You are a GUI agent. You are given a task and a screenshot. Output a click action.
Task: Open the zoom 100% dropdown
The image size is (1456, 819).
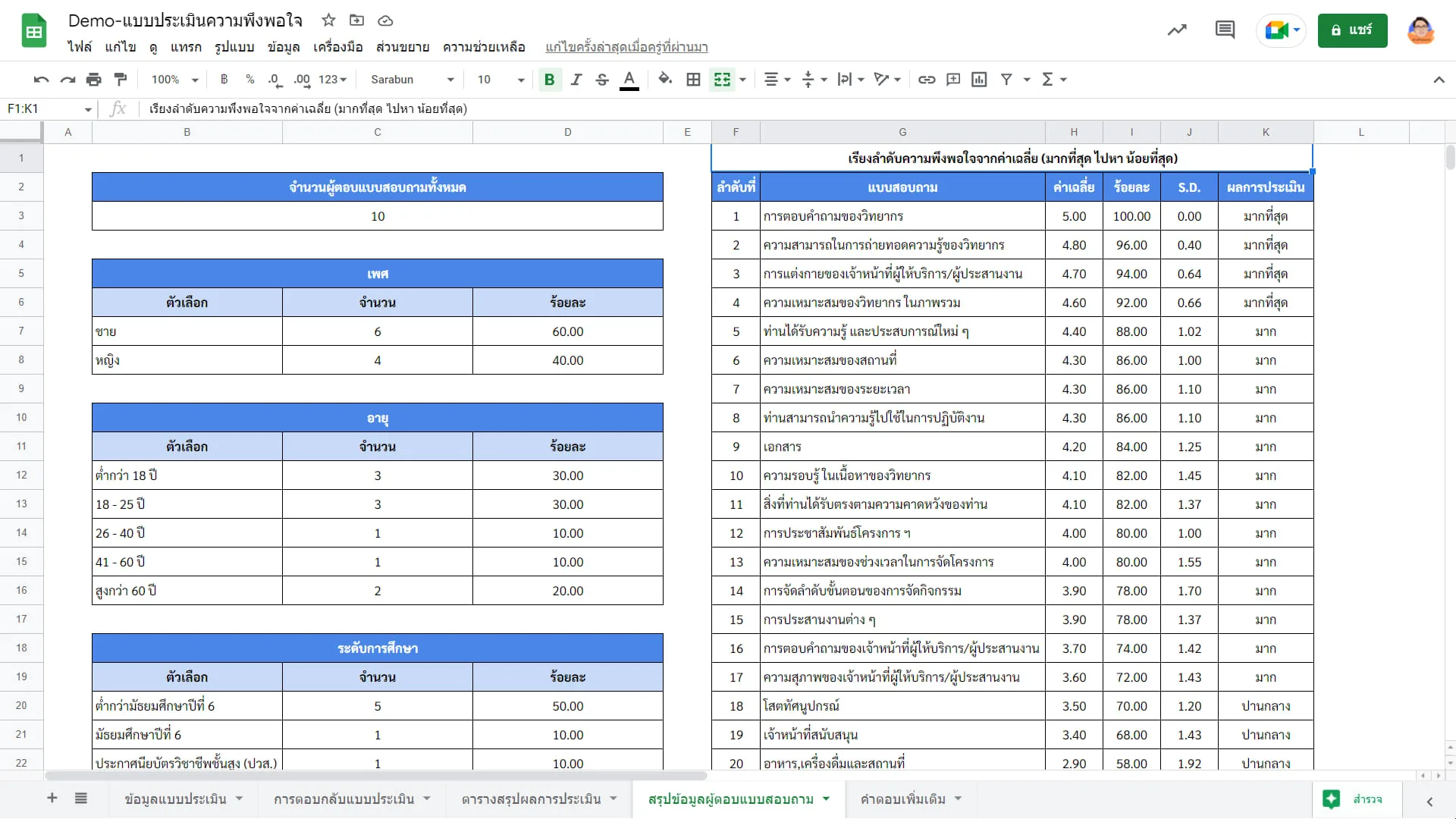click(x=174, y=80)
